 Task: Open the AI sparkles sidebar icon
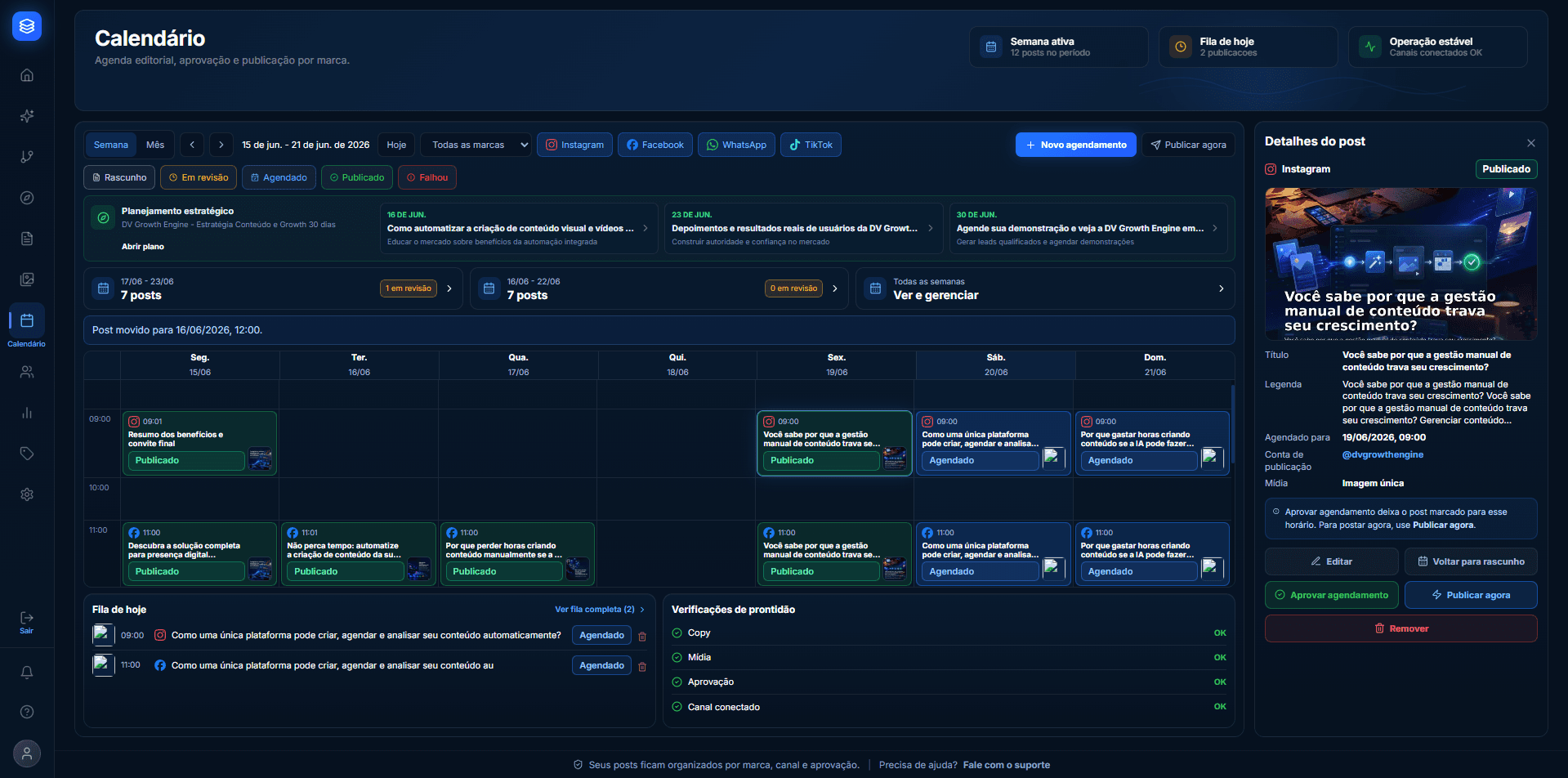(27, 116)
